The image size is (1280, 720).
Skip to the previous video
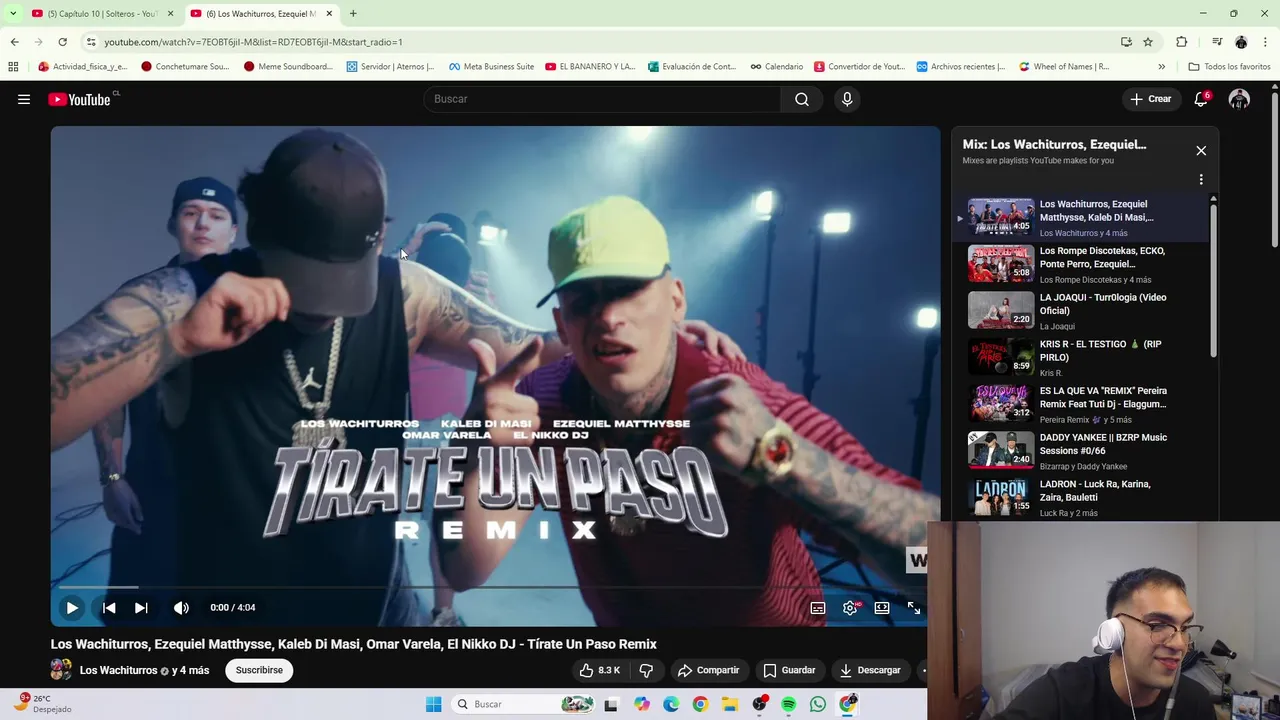point(109,607)
